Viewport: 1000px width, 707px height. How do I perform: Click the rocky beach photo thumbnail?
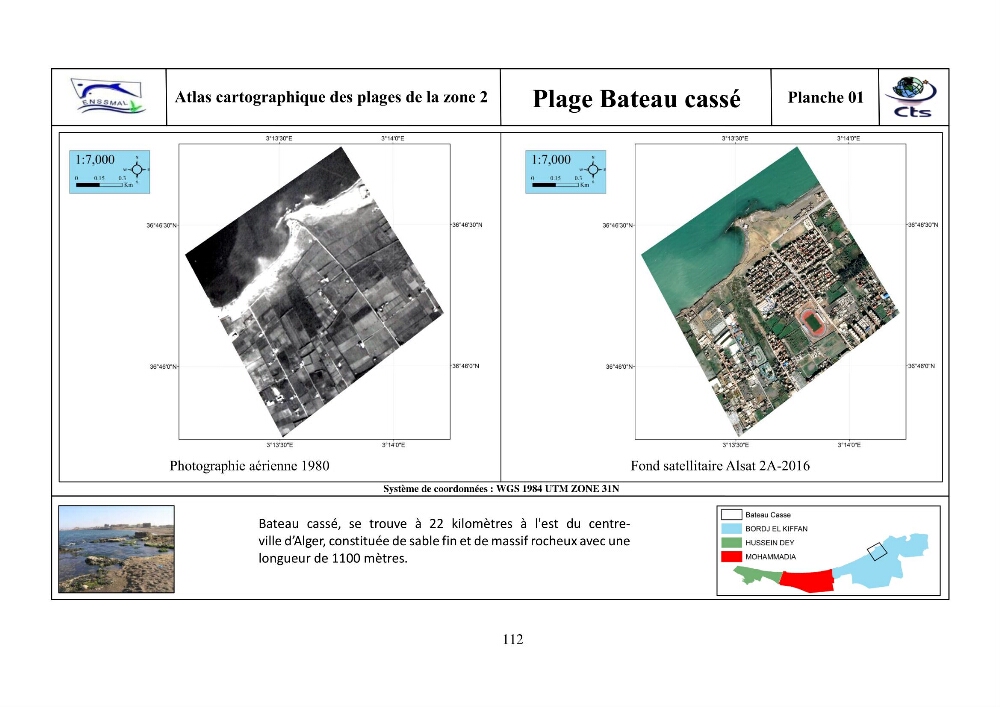[x=116, y=549]
